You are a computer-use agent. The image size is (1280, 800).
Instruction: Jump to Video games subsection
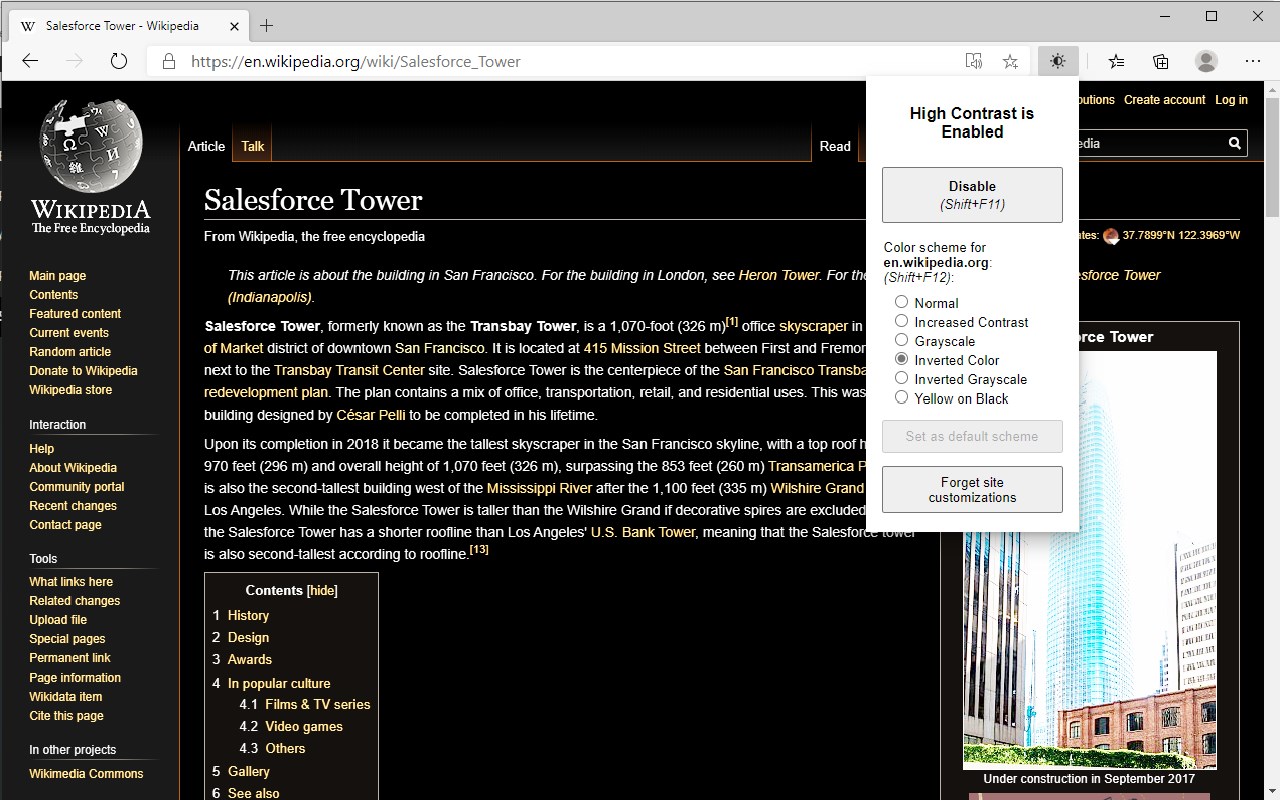[304, 727]
